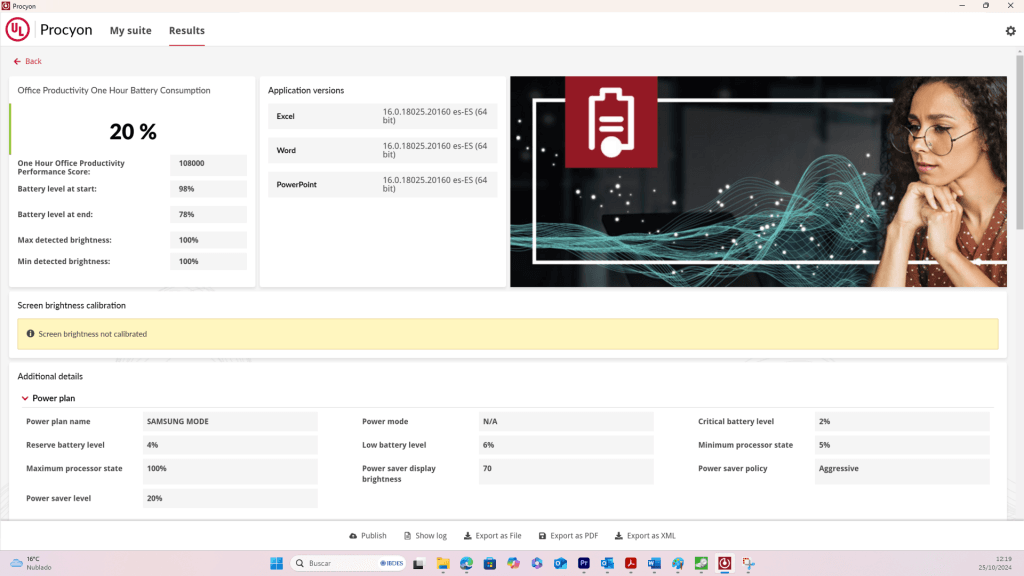Click the battery benchmark banner image

coord(758,182)
